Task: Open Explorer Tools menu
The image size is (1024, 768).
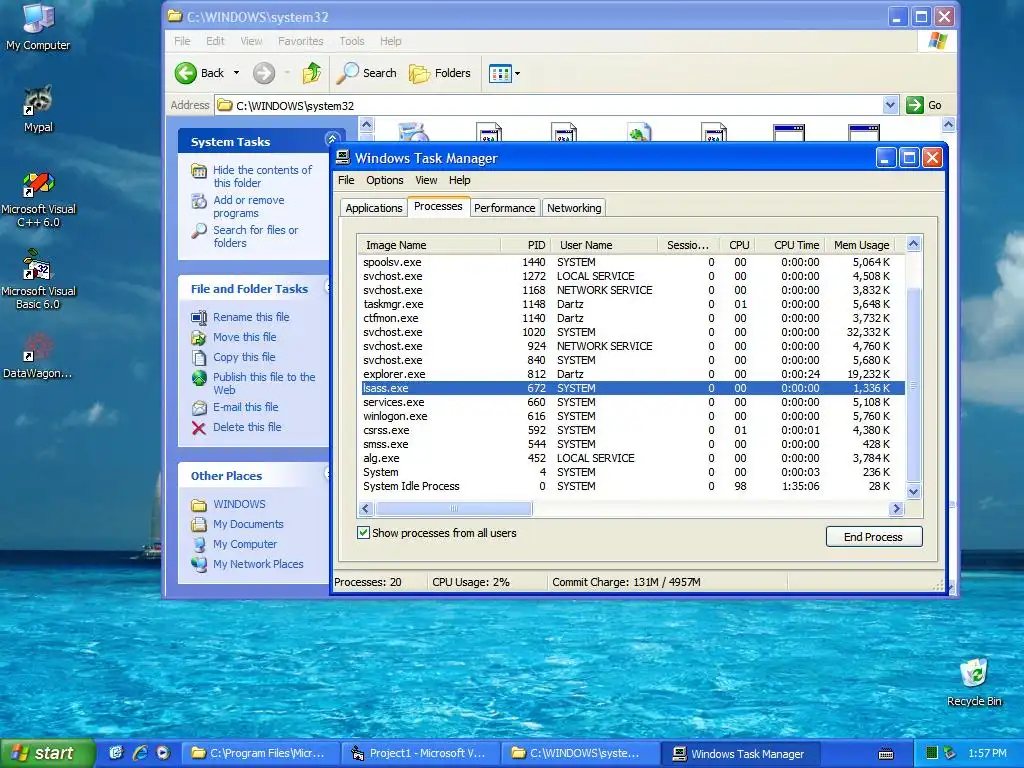Action: pos(351,41)
